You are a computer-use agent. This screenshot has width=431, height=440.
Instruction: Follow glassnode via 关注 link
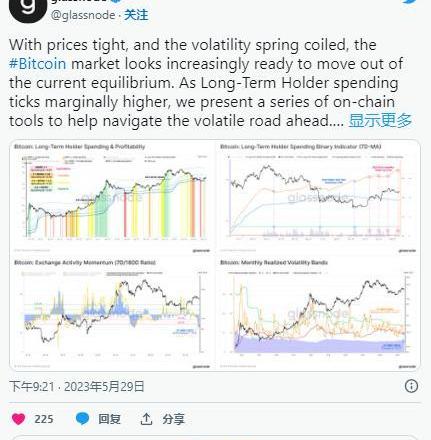tap(136, 15)
